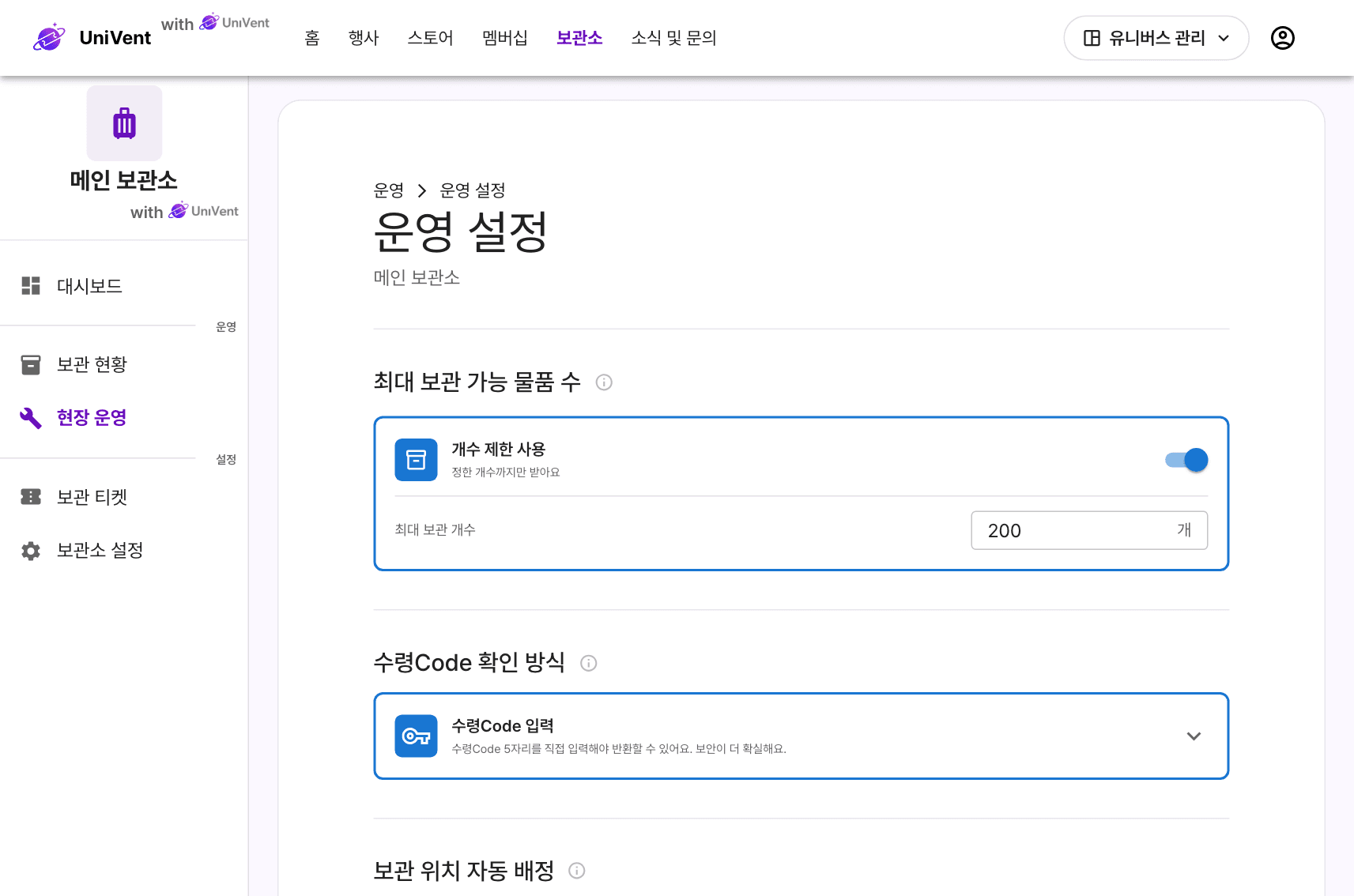Open the user account profile icon
The width and height of the screenshot is (1354, 896).
point(1282,38)
